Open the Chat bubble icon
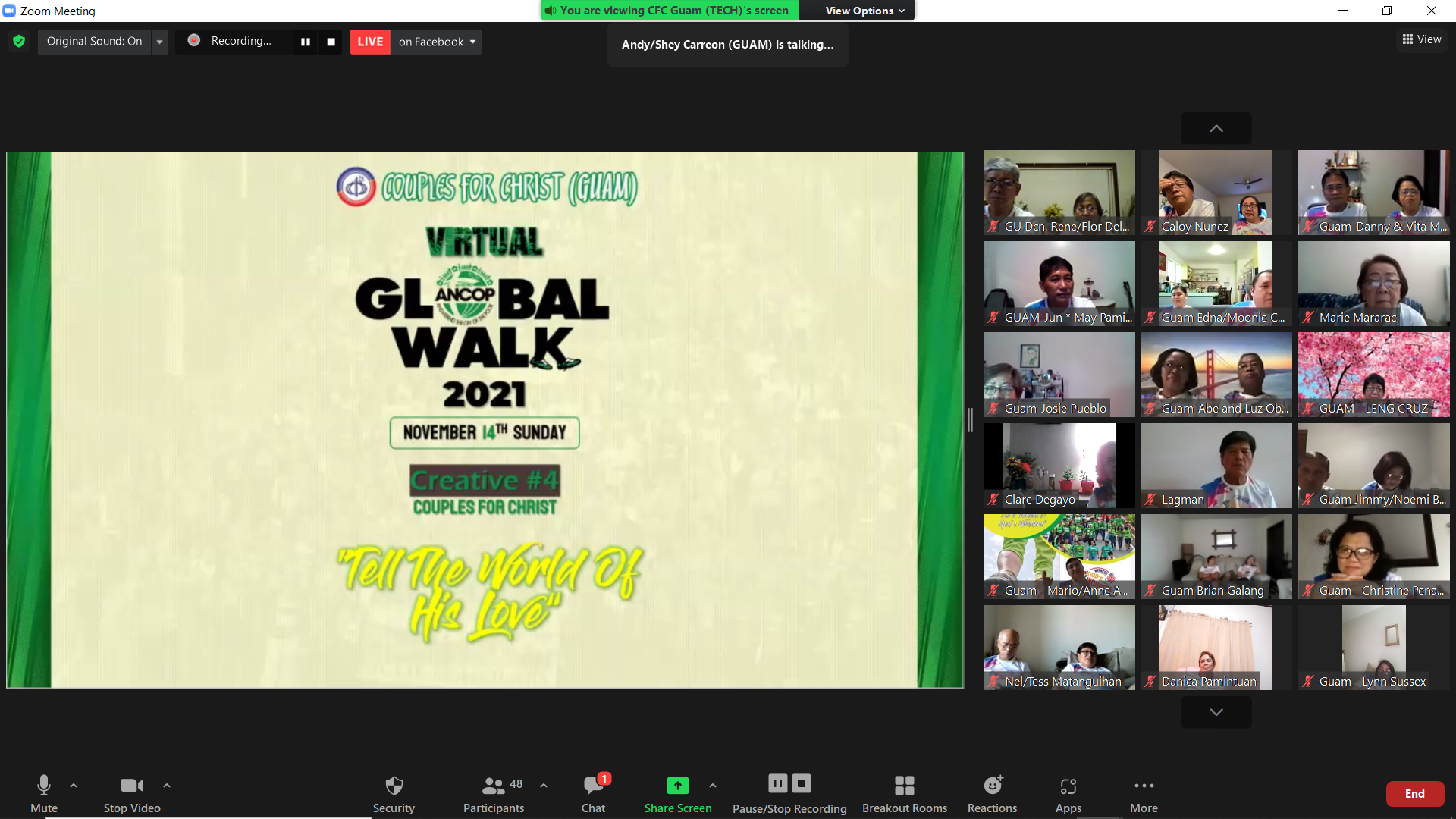The width and height of the screenshot is (1456, 819). point(593,786)
